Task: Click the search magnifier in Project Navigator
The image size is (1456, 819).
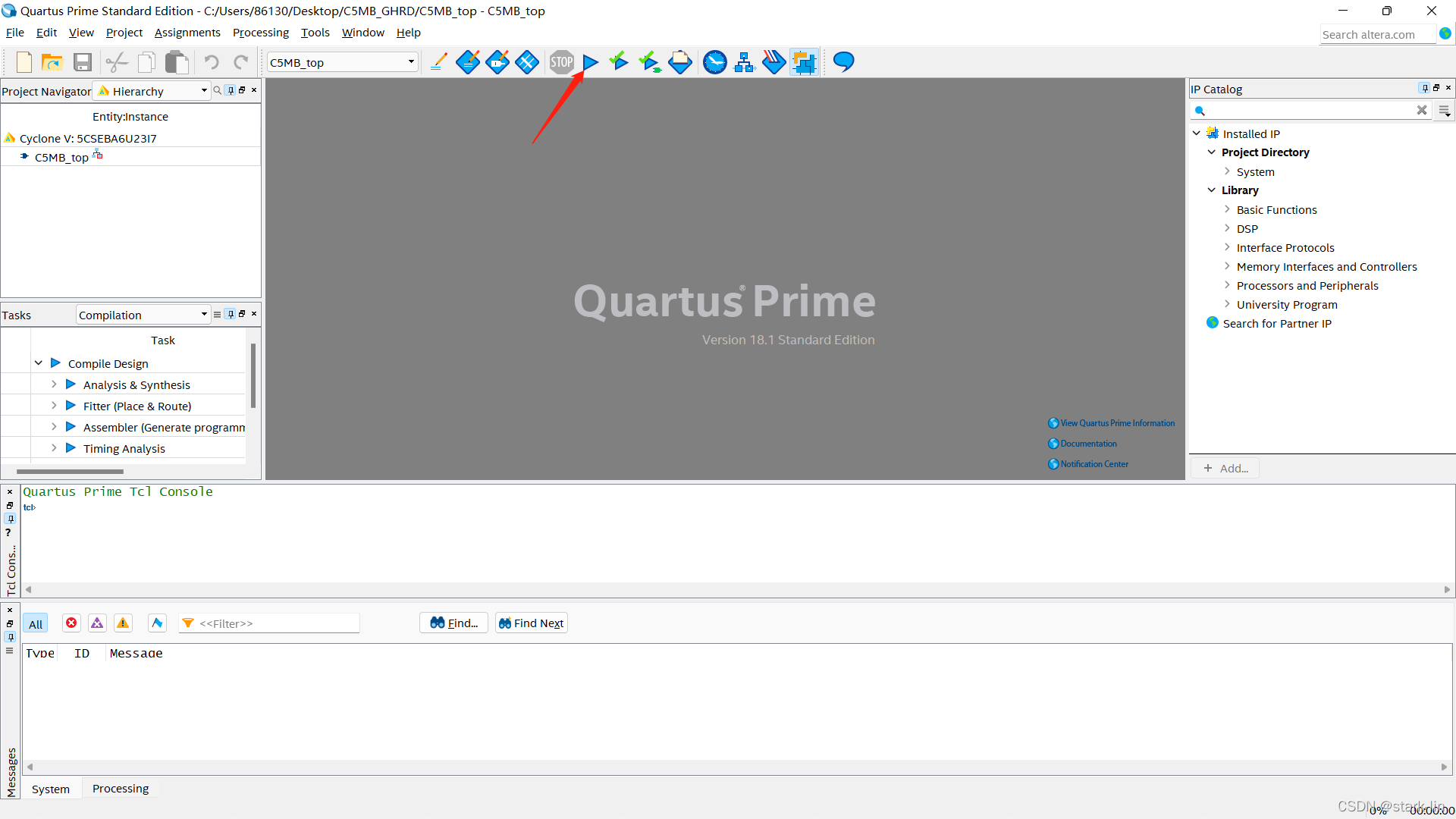Action: [x=218, y=90]
